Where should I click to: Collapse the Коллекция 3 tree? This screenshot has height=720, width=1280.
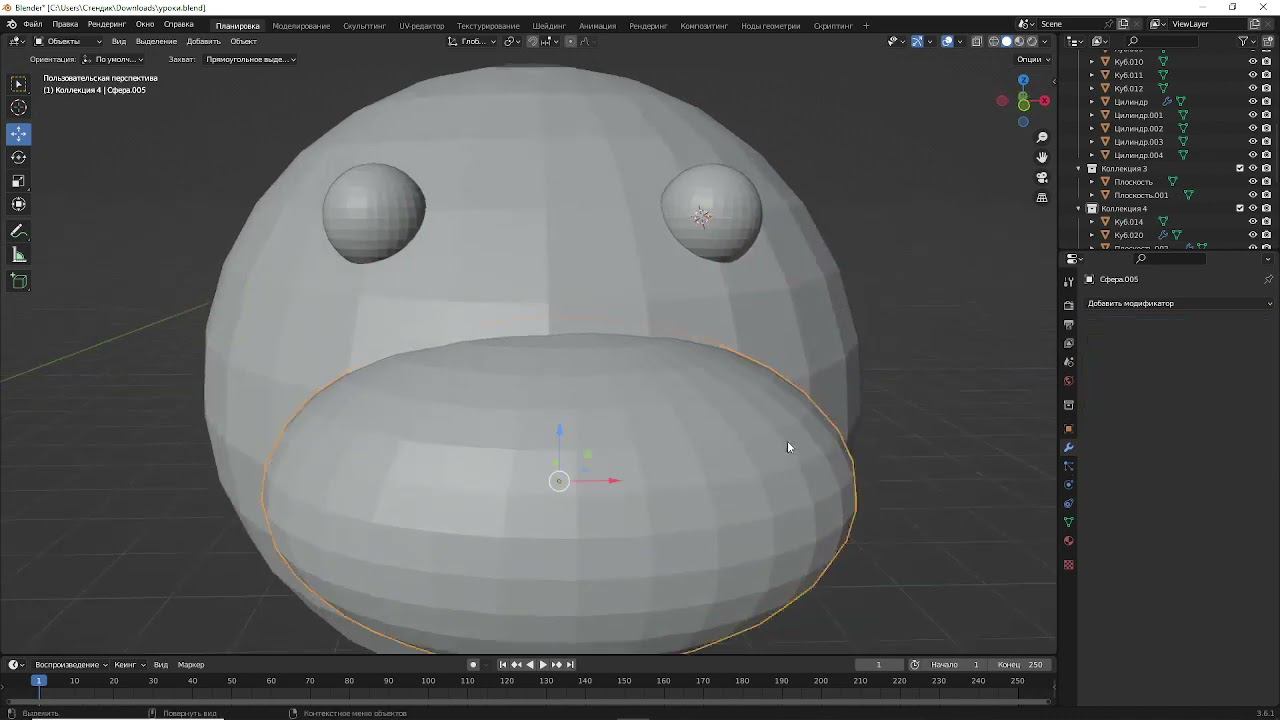click(1079, 168)
